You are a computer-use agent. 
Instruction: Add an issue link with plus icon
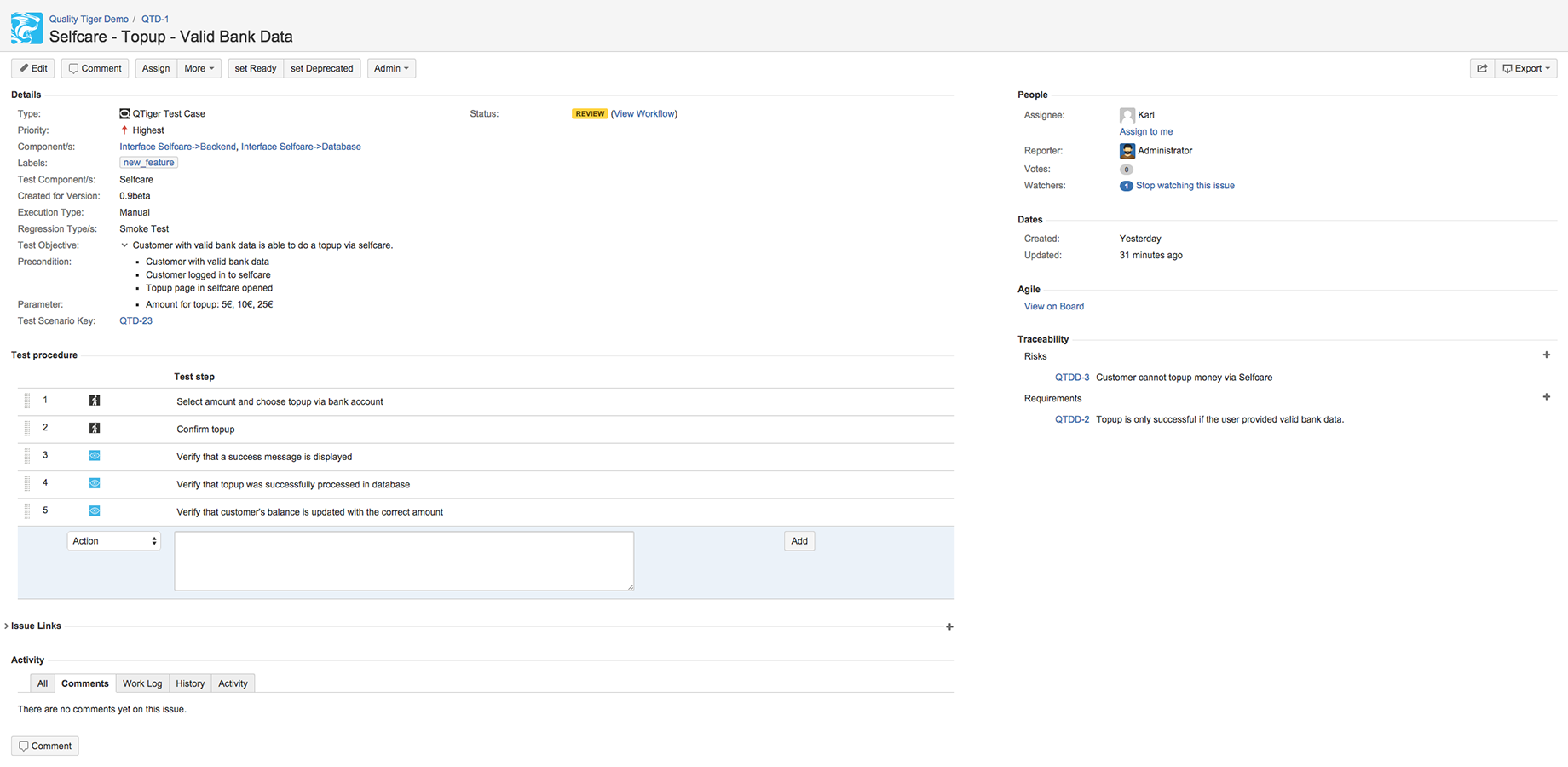coord(949,627)
